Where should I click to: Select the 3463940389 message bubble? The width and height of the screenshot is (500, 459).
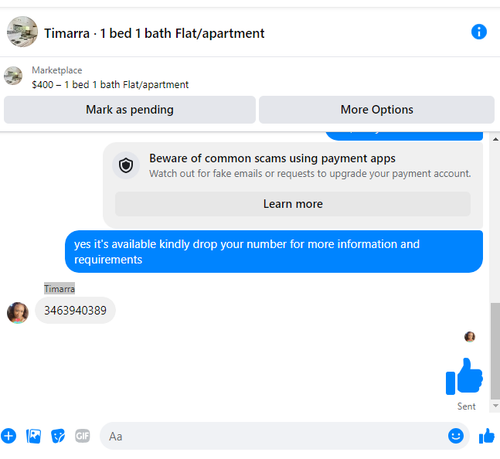tap(75, 310)
